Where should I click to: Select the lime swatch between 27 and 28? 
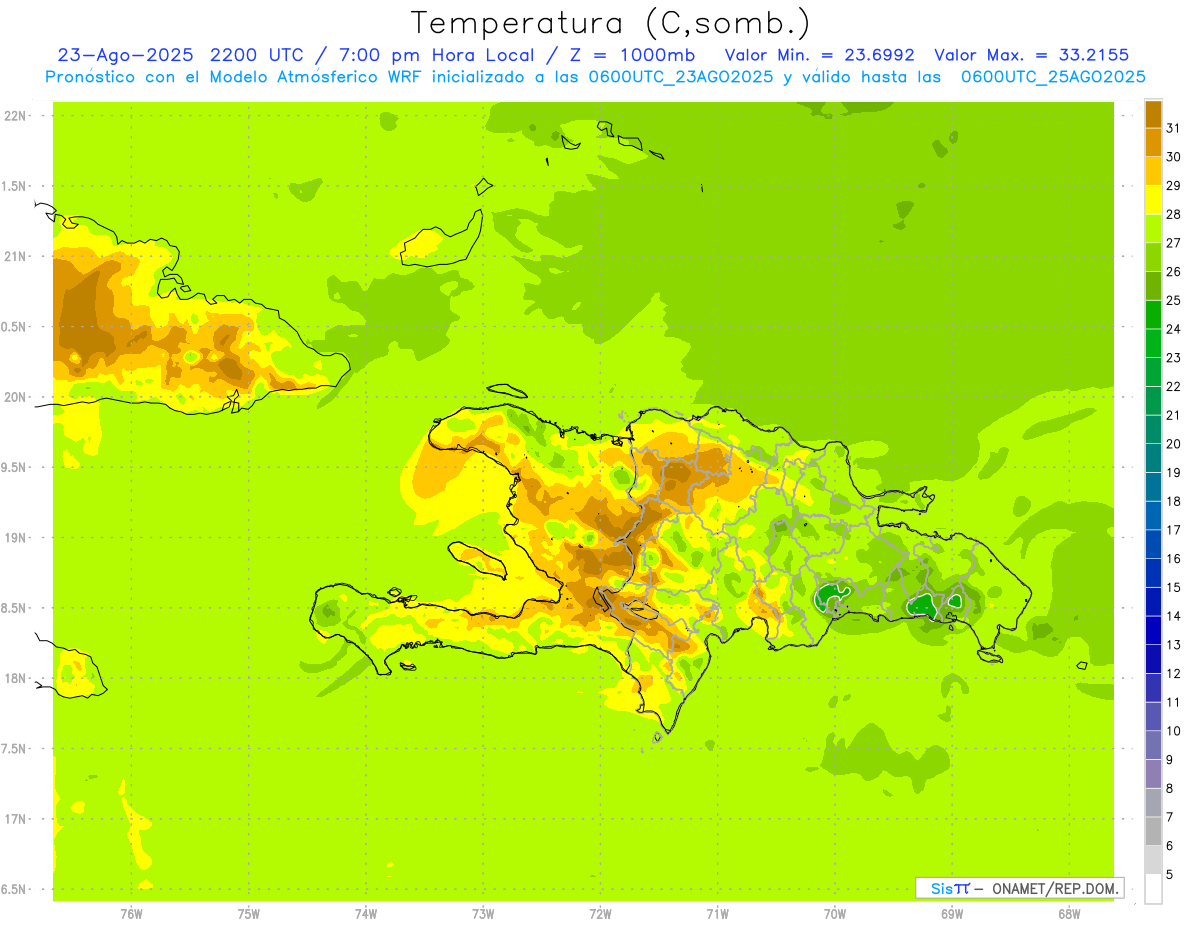tap(1153, 228)
